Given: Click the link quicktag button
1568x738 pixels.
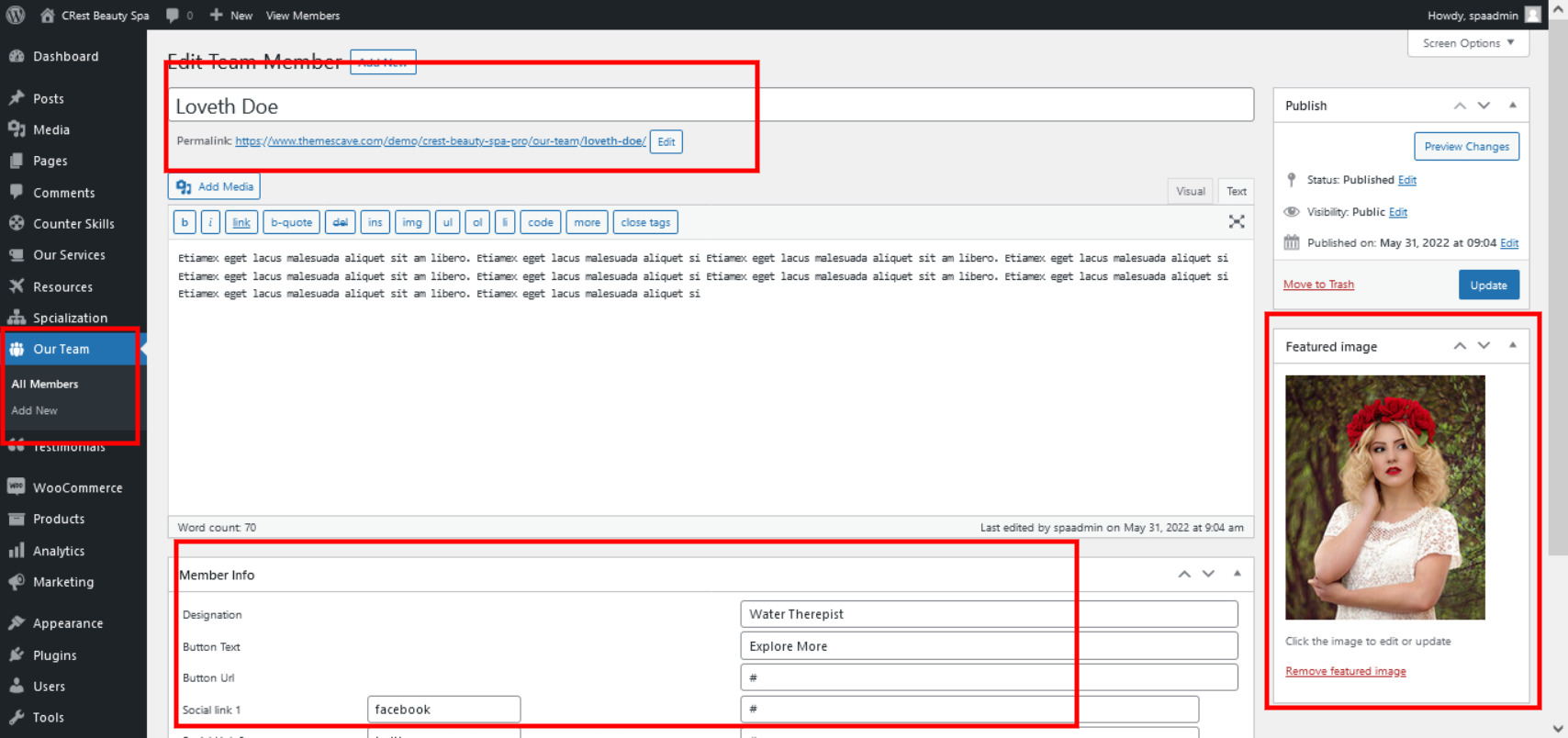Looking at the screenshot, I should point(241,222).
